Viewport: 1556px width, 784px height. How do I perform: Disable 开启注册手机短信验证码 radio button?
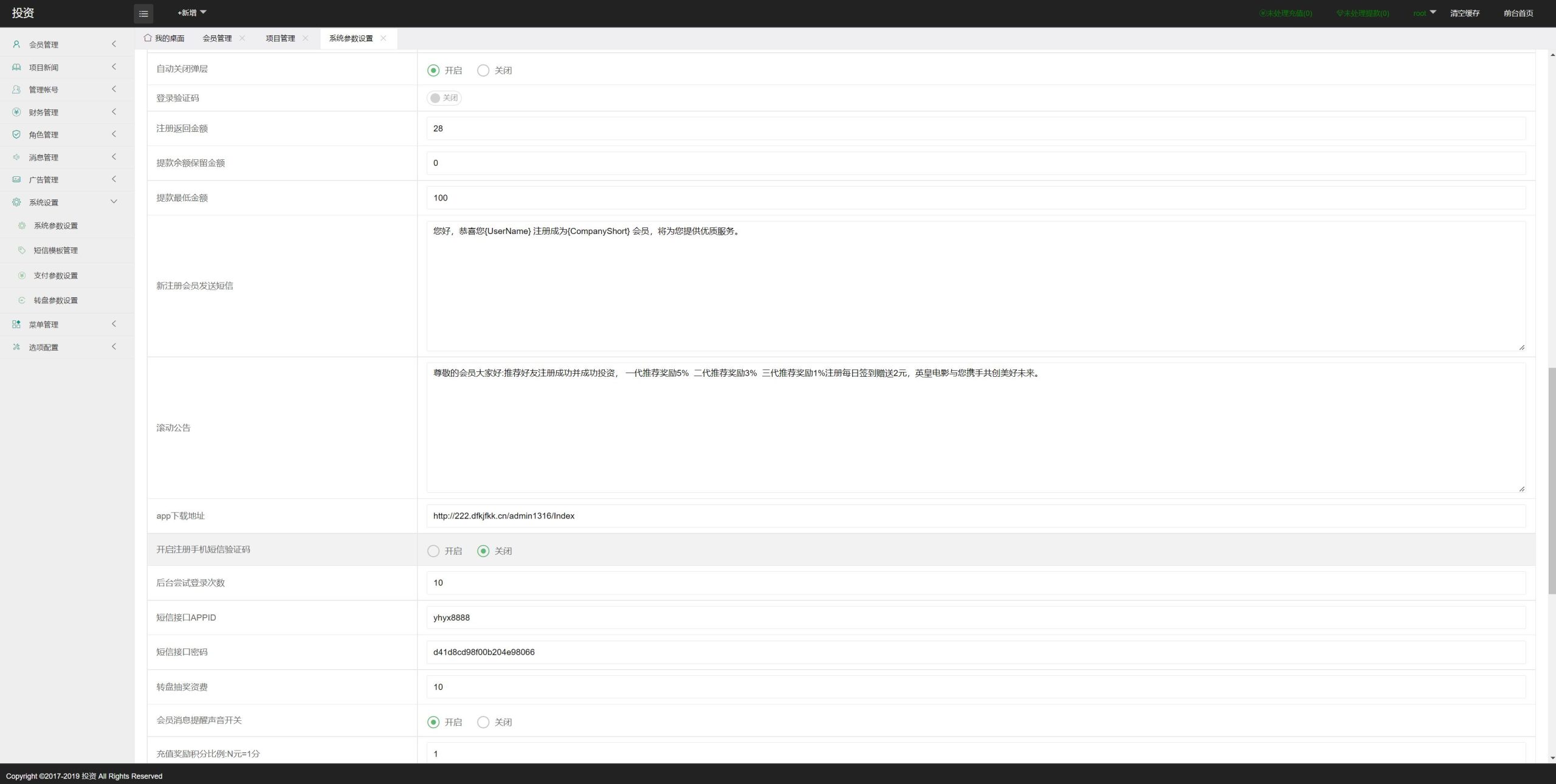coord(484,551)
